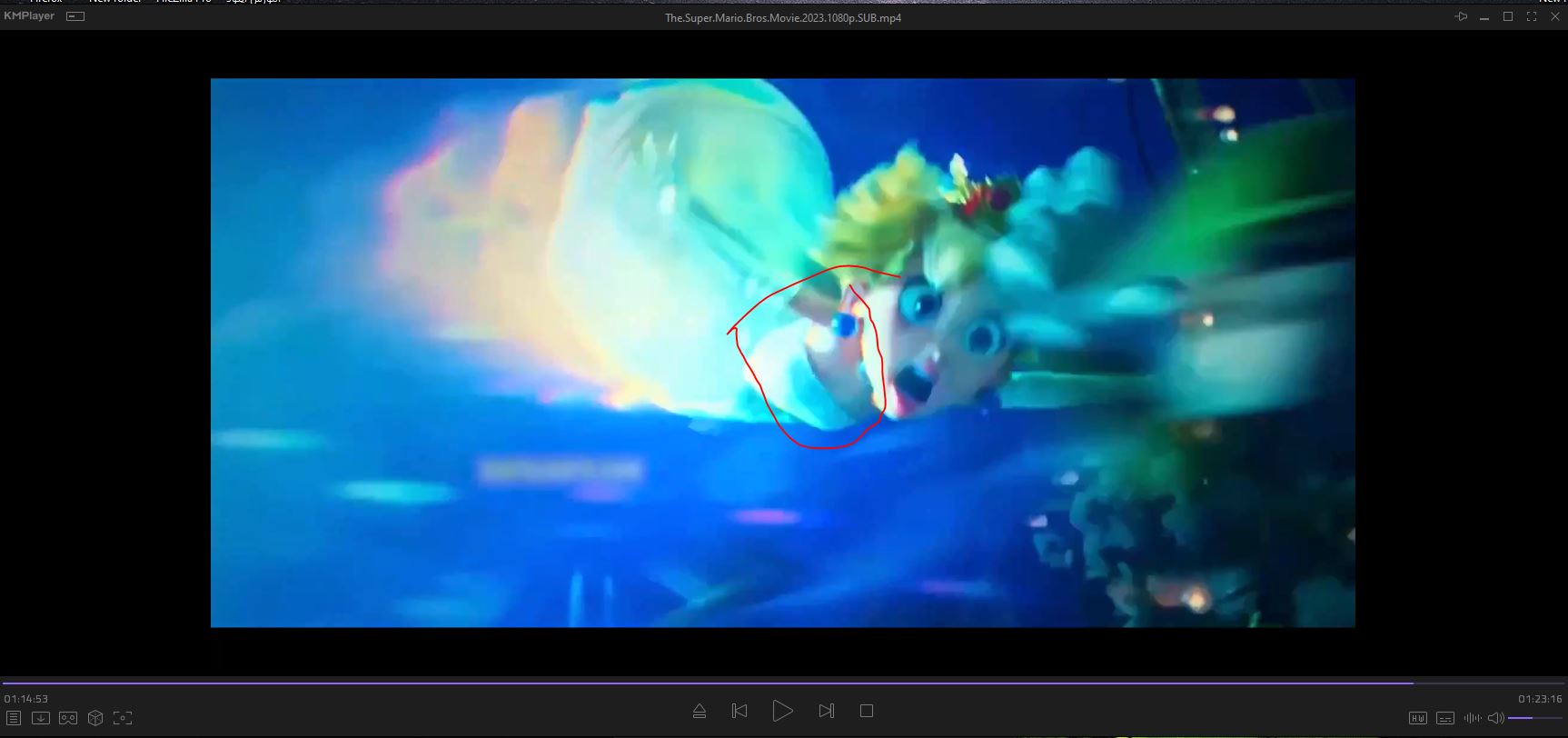
Task: Toggle subtitles display
Action: point(1444,718)
